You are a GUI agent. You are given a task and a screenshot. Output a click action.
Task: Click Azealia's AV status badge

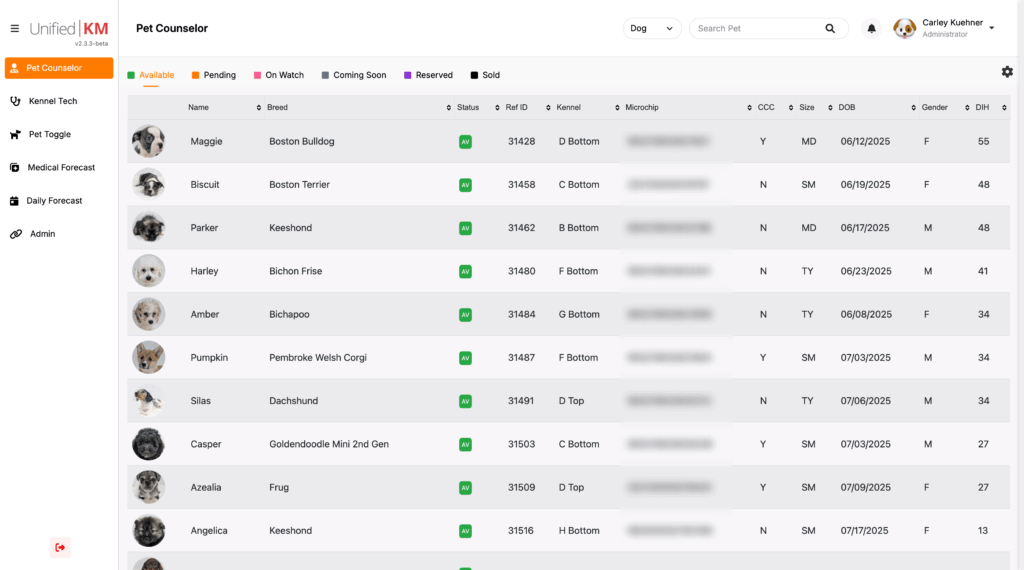[x=465, y=488]
